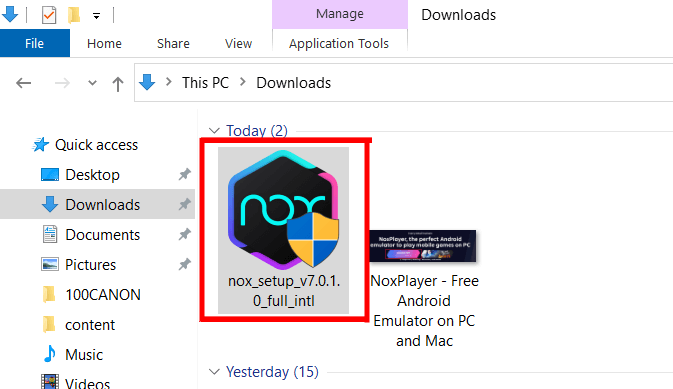Open the 100CANON folder in sidebar

pyautogui.click(x=103, y=295)
